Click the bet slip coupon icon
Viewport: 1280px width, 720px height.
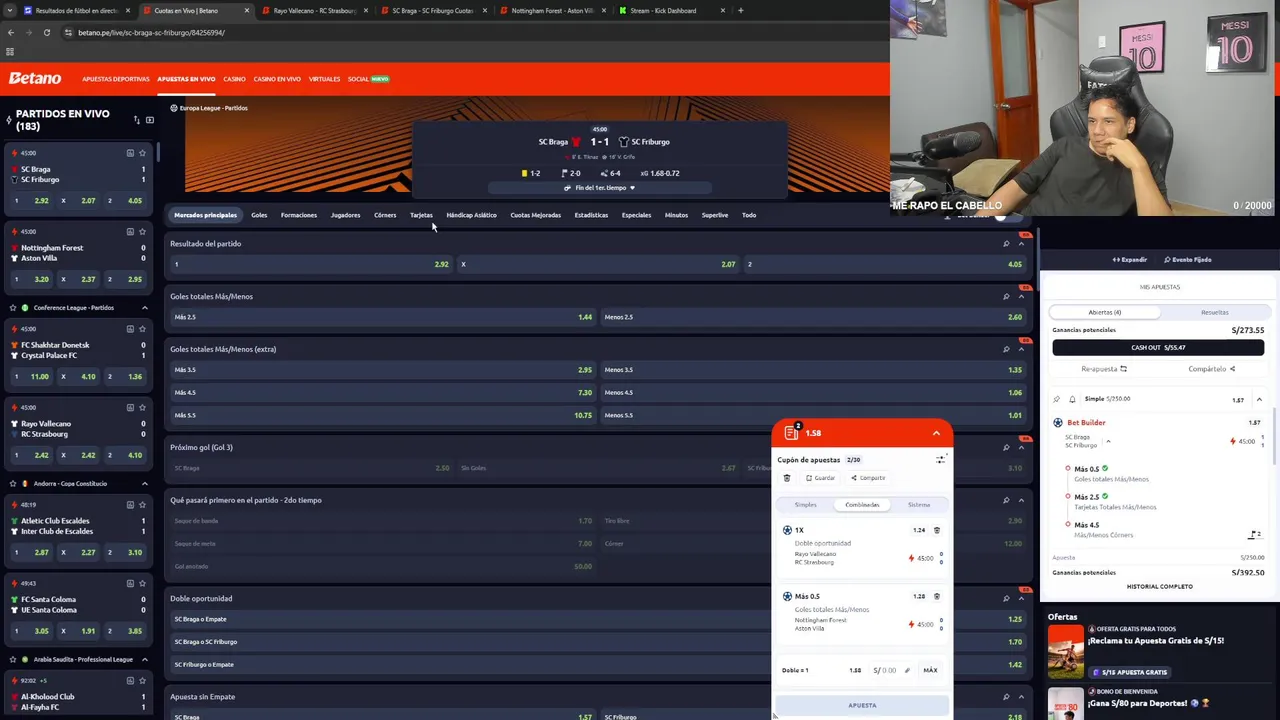pos(791,432)
